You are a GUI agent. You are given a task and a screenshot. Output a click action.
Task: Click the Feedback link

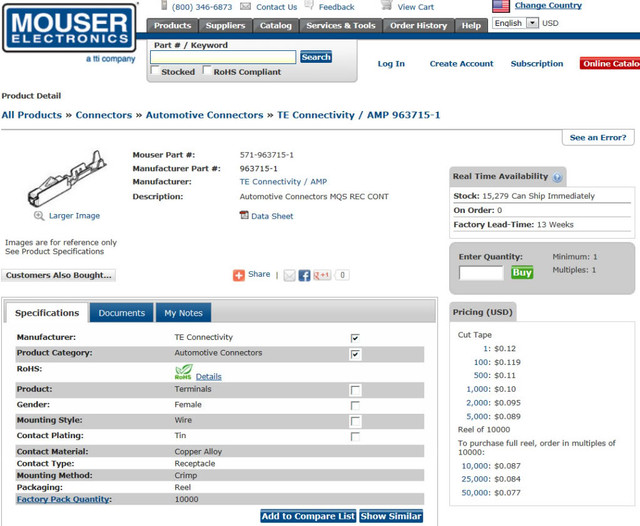pyautogui.click(x=336, y=7)
